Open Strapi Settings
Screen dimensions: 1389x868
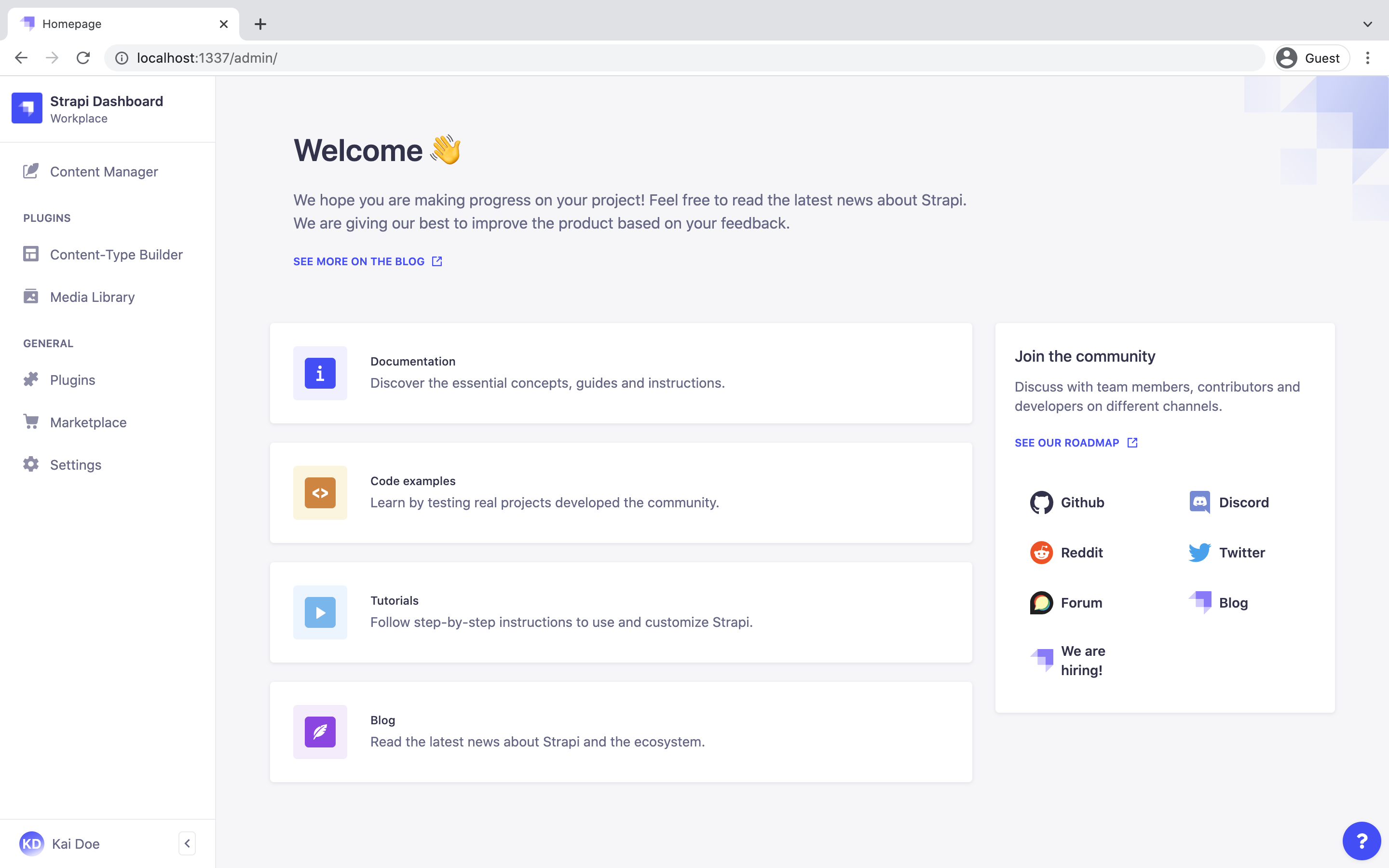click(75, 464)
